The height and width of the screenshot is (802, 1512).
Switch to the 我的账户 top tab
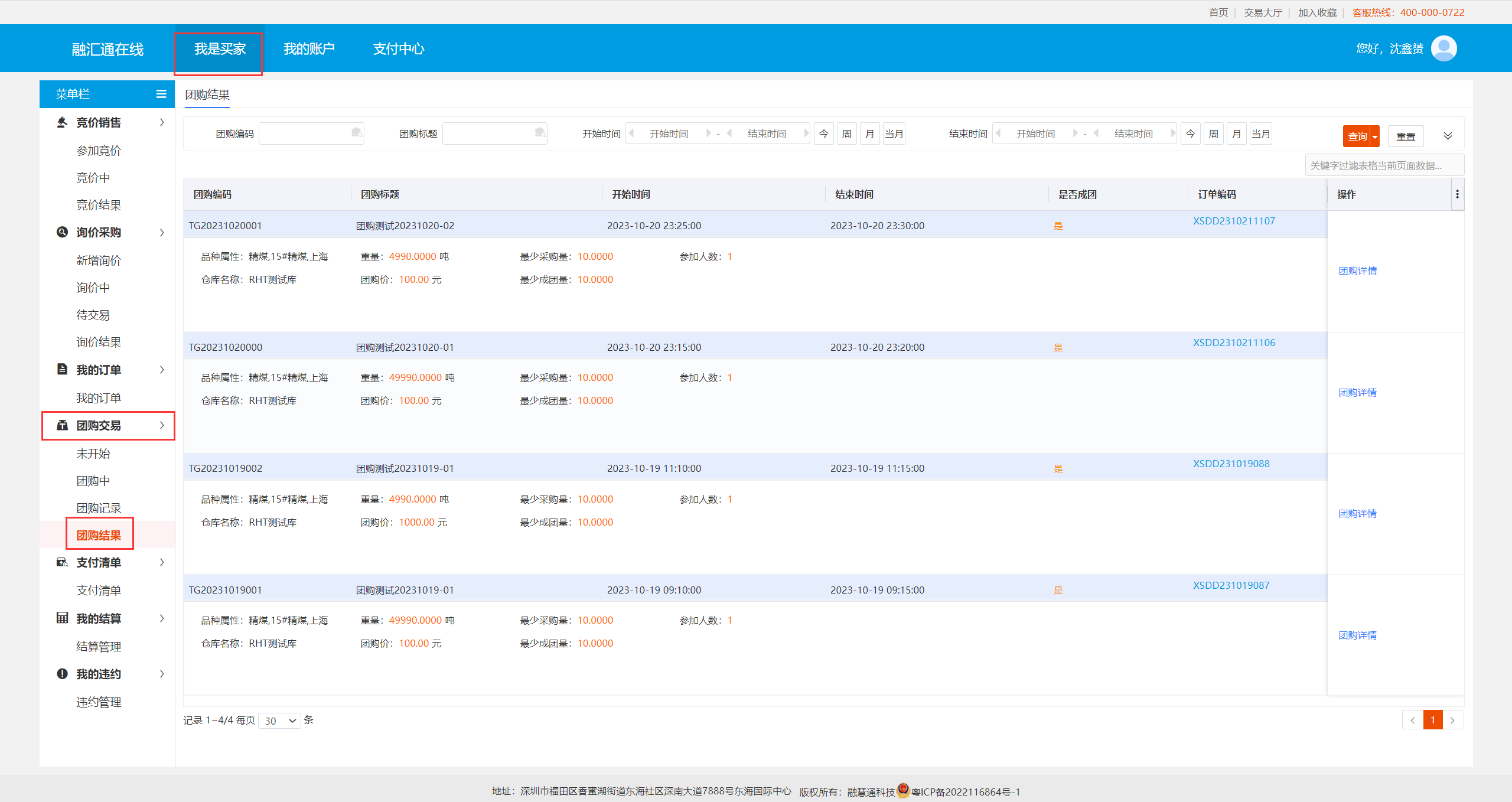[309, 49]
